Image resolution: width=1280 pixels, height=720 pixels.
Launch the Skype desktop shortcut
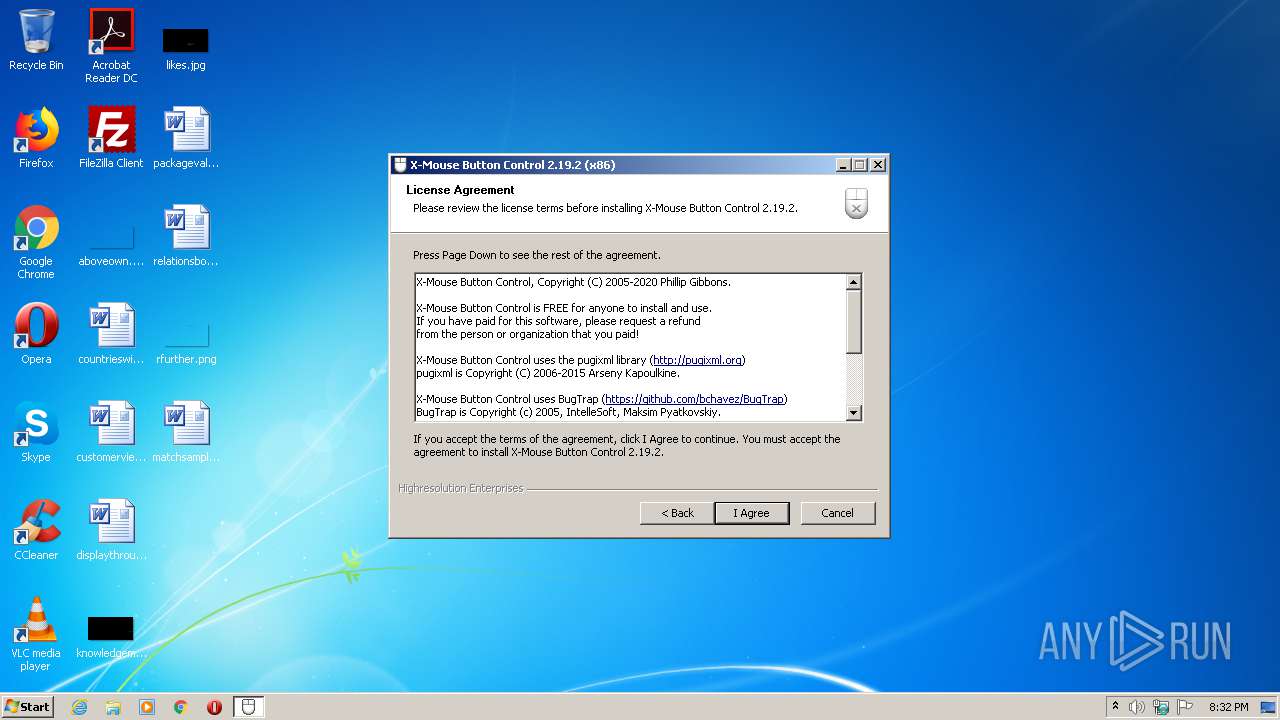(x=36, y=432)
